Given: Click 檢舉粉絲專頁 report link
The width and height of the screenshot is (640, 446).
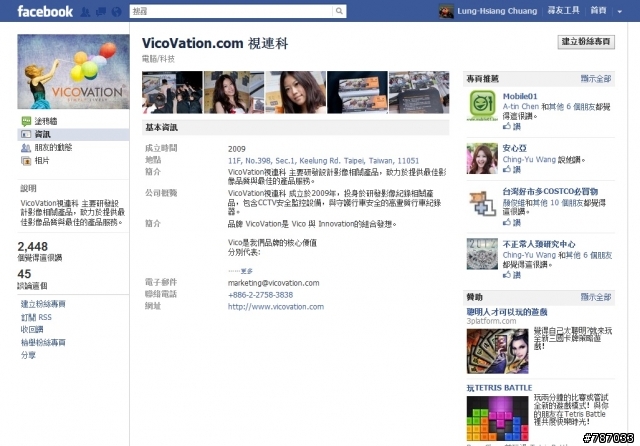Looking at the screenshot, I should tap(43, 342).
